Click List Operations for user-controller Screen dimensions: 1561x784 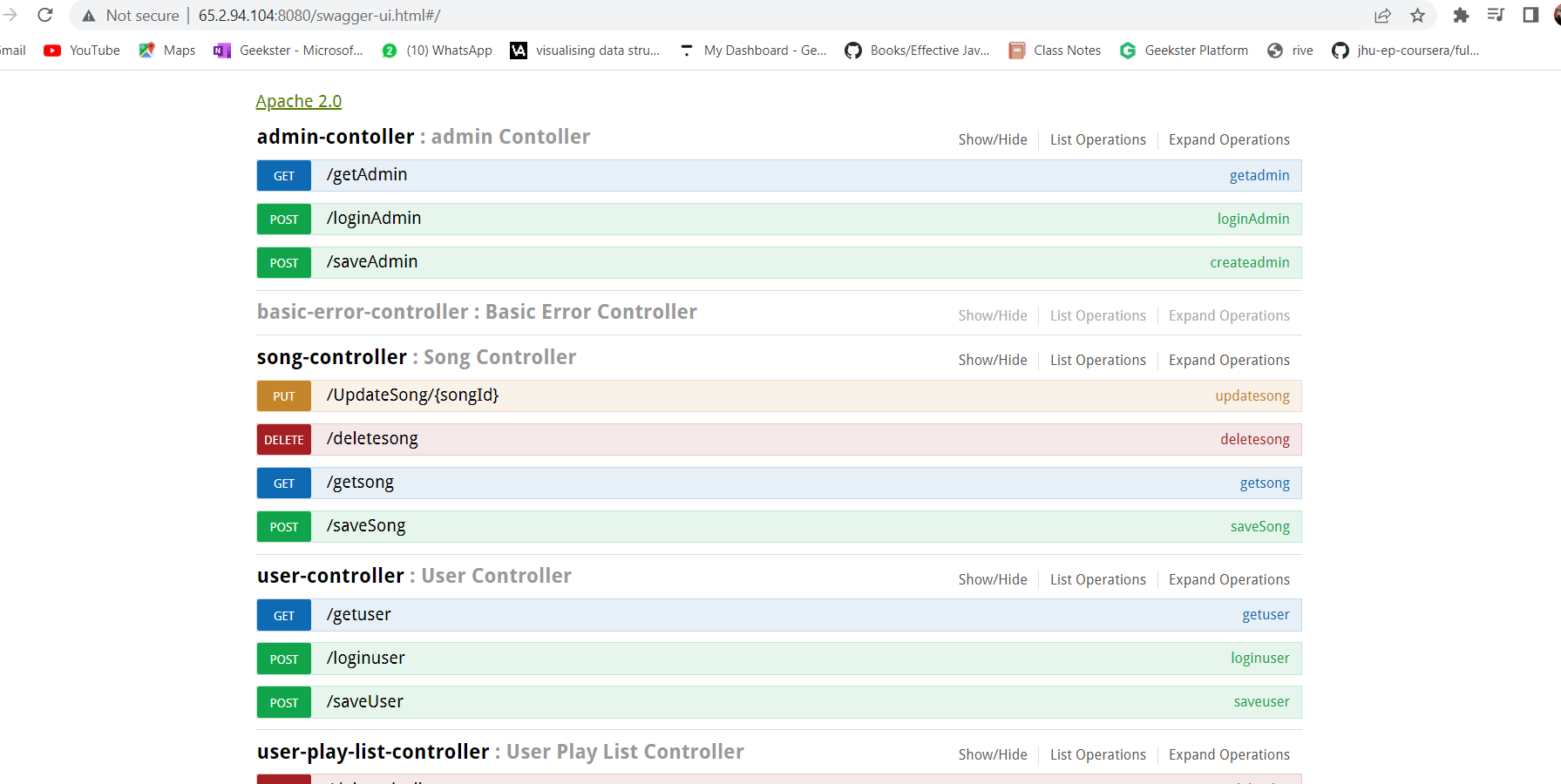point(1097,578)
